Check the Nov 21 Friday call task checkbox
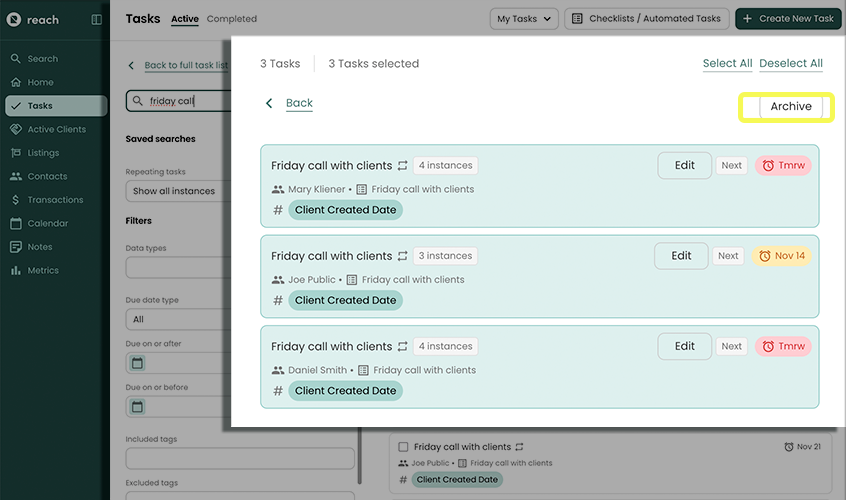The height and width of the screenshot is (500, 846). click(x=403, y=447)
